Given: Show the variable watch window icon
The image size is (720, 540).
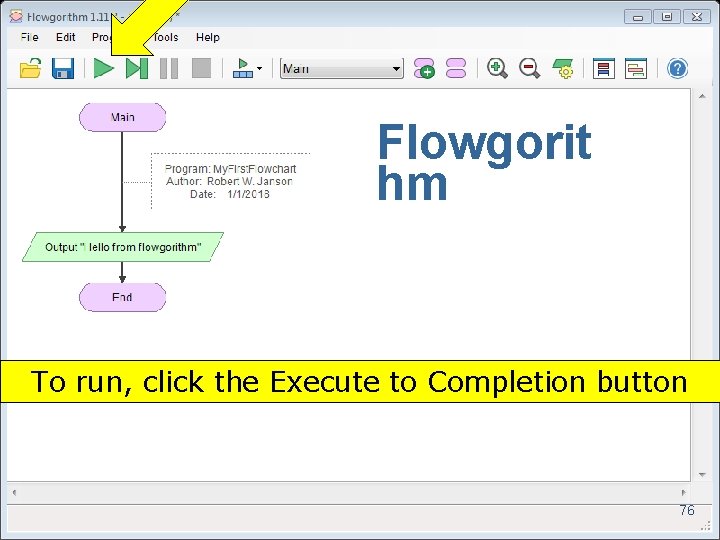Looking at the screenshot, I should (636, 69).
